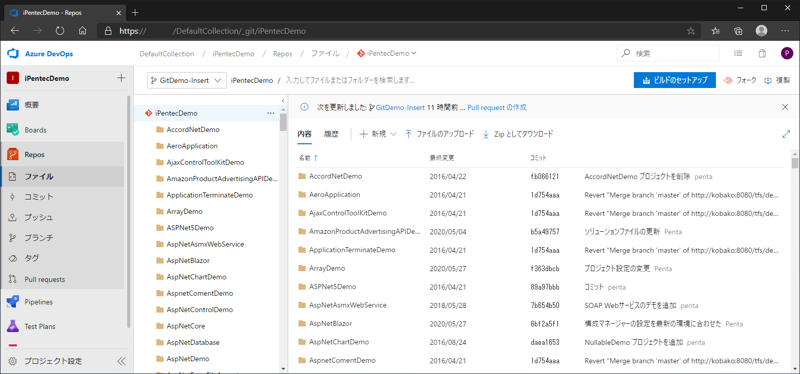Viewport: 800px width, 374px height.
Task: Open the Repos section
Action: [34, 155]
